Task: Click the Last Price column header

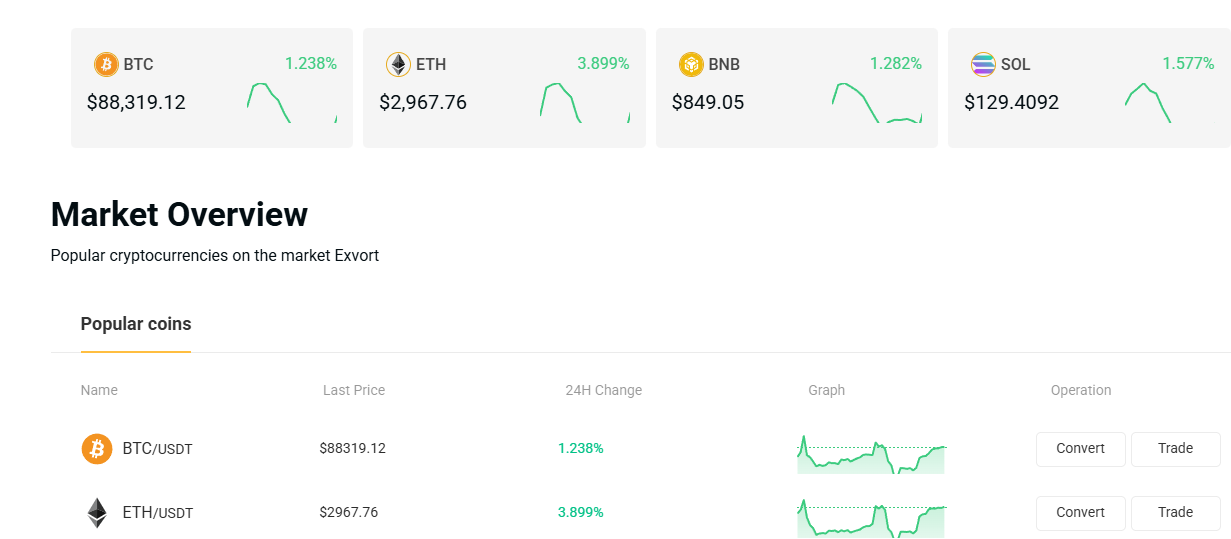Action: (354, 390)
